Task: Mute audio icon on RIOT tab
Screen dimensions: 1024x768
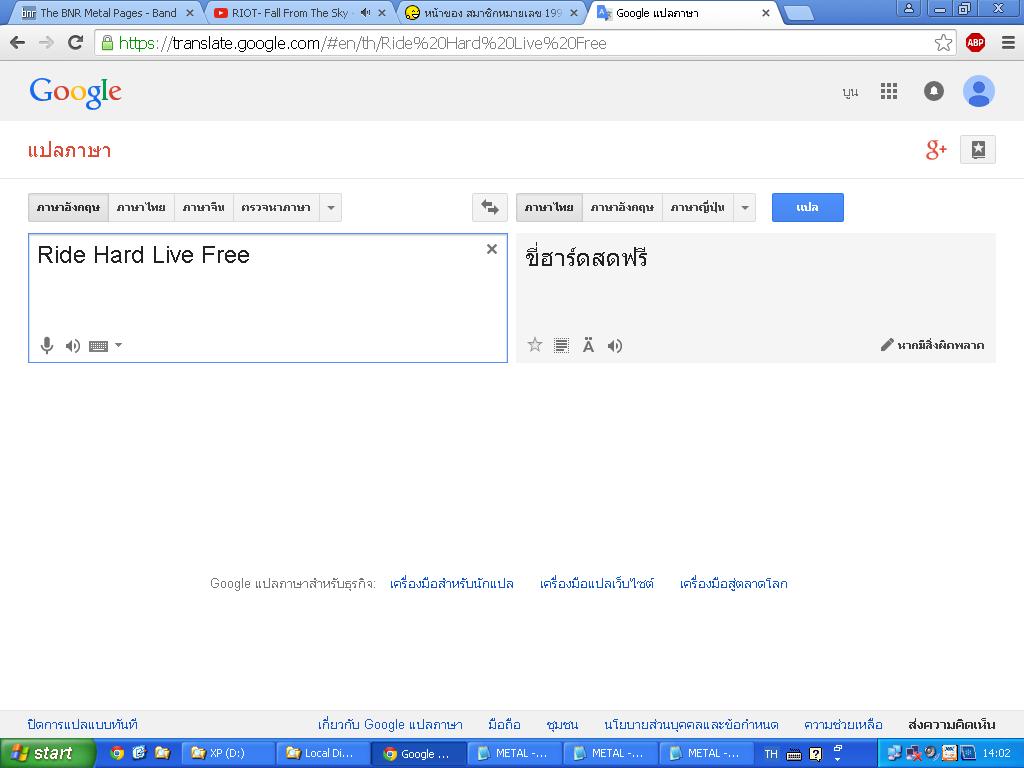Action: (365, 12)
